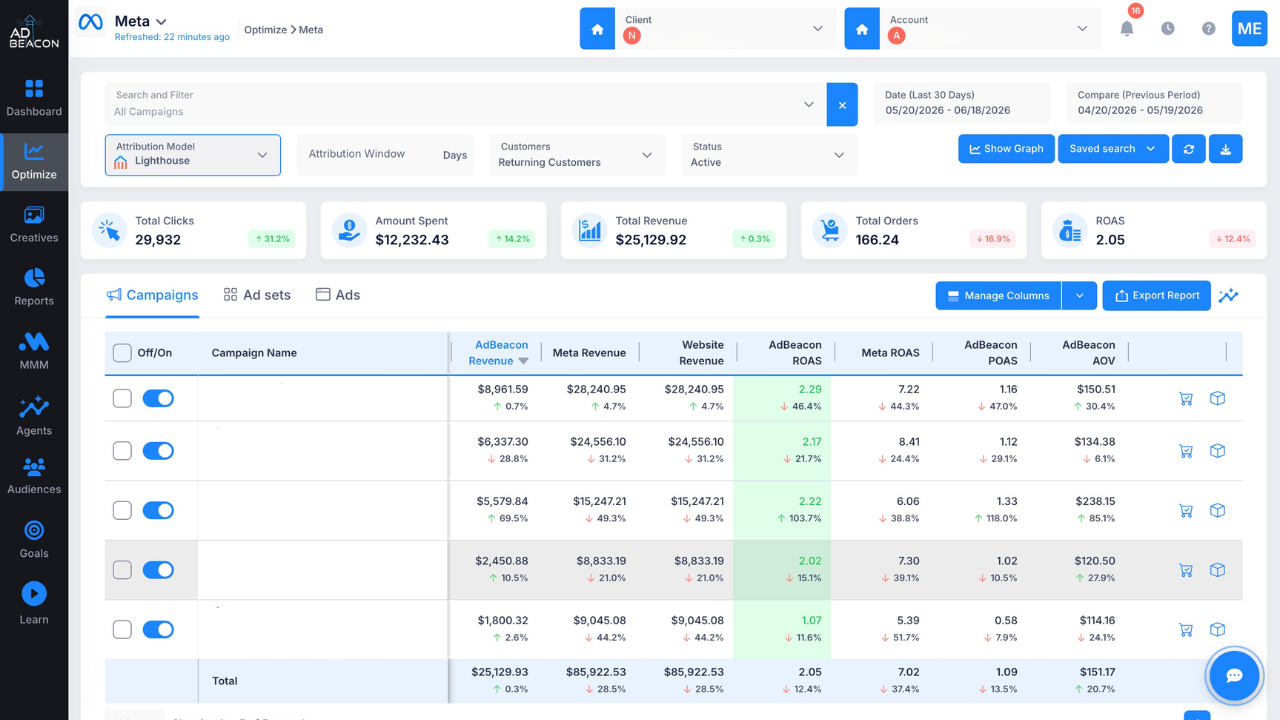Viewport: 1280px width, 720px height.
Task: Click the AdBeacon logo
Action: 34,31
